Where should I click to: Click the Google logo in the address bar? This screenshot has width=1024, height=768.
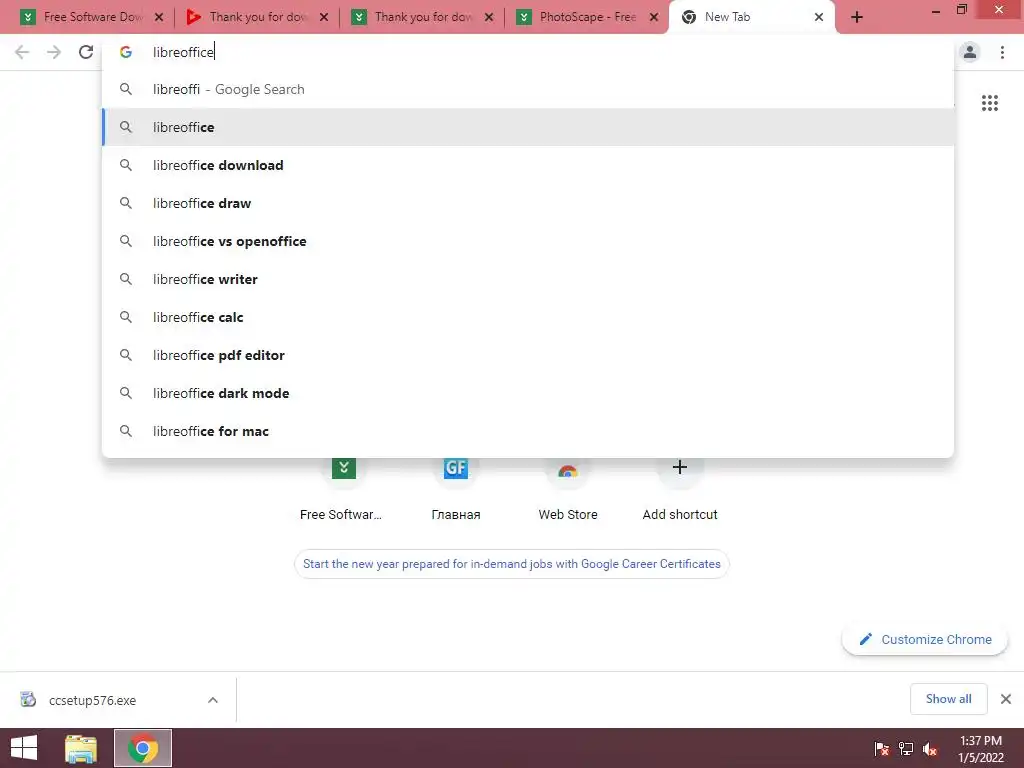pyautogui.click(x=126, y=52)
